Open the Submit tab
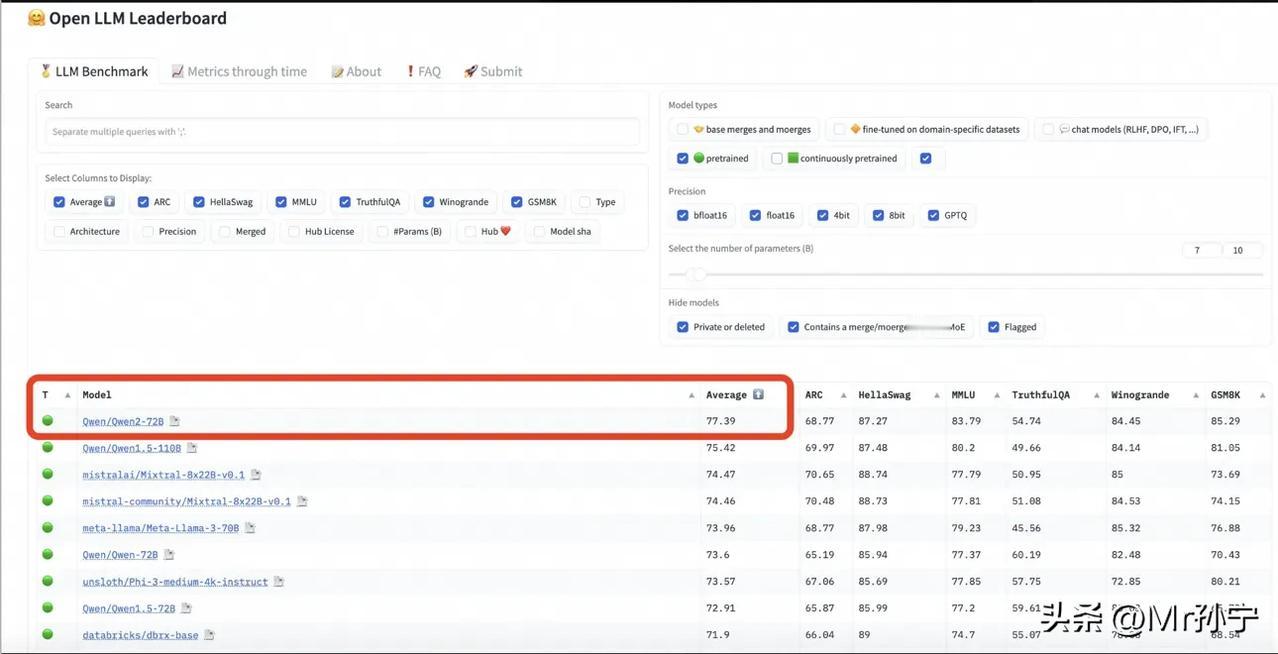The width and height of the screenshot is (1278, 654). 493,71
